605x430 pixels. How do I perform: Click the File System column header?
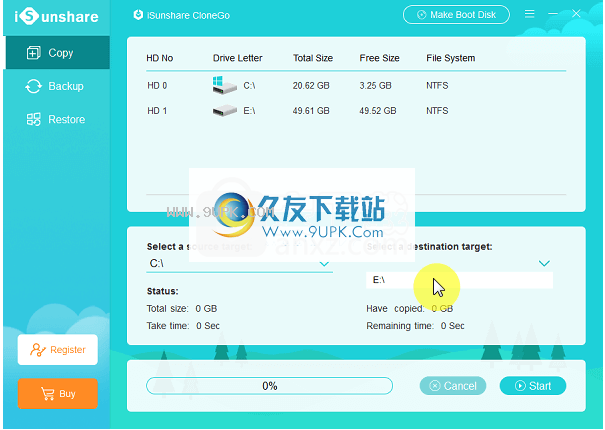coord(451,58)
